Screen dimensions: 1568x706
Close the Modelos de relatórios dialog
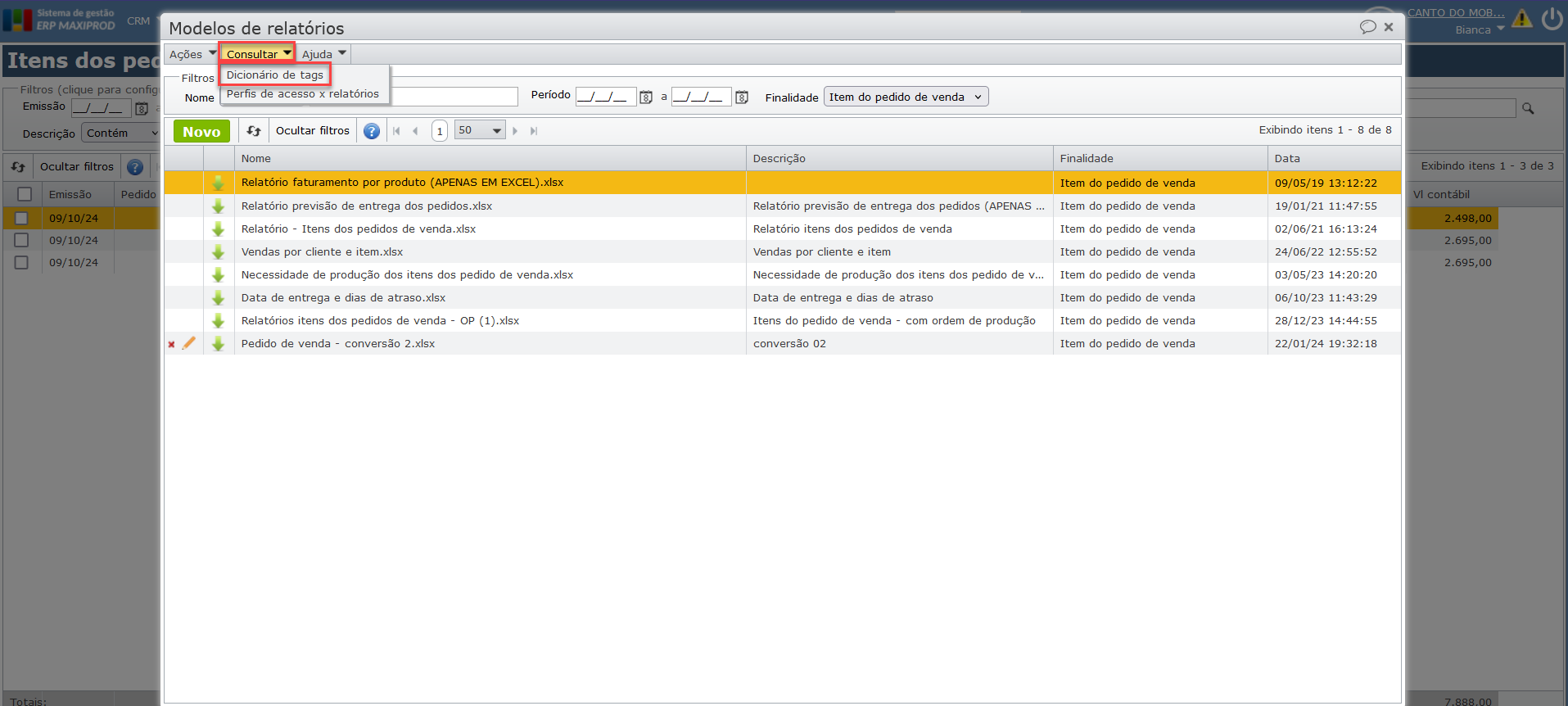coord(1389,27)
